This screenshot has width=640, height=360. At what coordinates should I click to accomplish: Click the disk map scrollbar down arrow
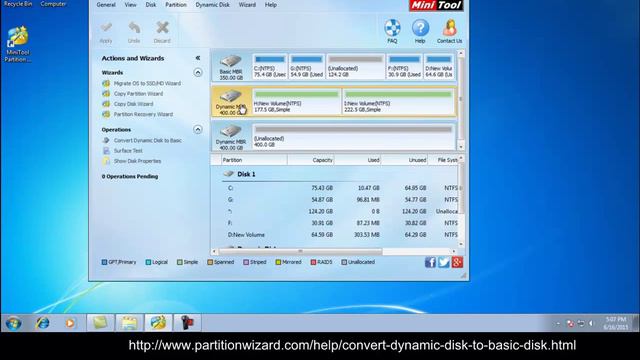[461, 147]
